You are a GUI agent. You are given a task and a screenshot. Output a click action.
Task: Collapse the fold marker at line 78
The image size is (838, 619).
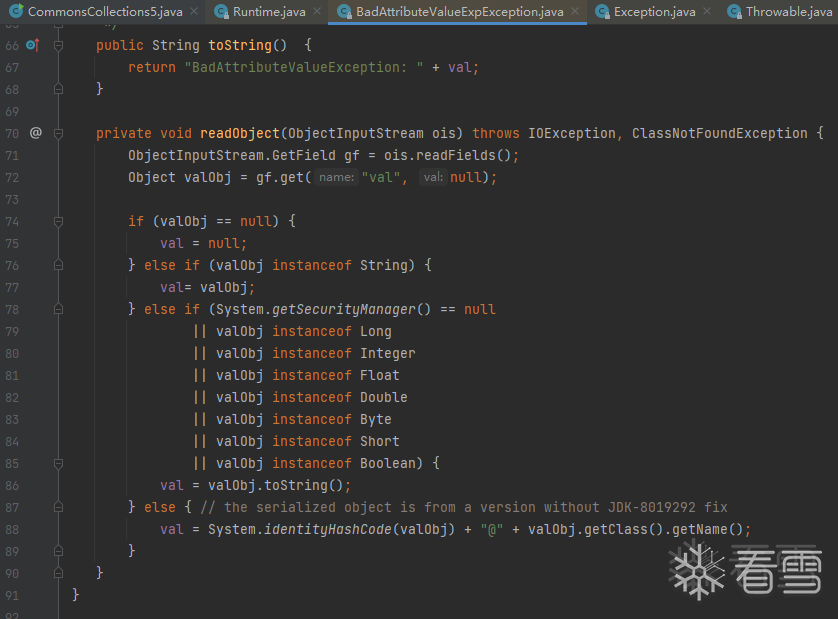[x=59, y=309]
